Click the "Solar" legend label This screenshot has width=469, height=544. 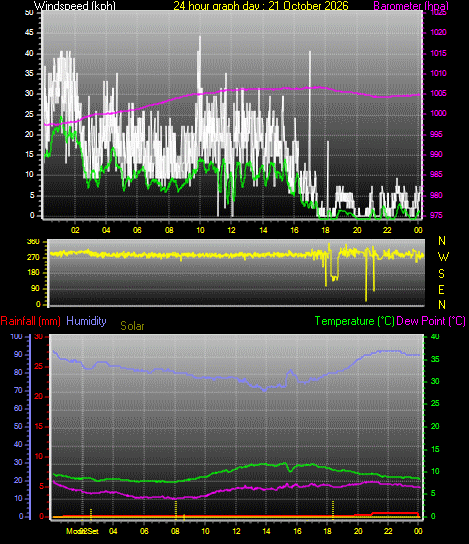coord(132,326)
